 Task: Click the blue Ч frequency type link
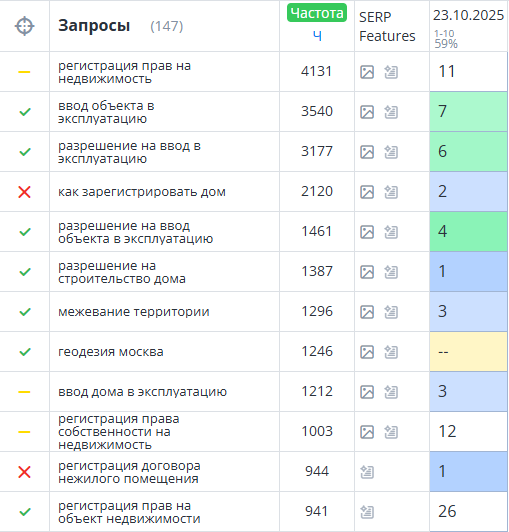[317, 36]
